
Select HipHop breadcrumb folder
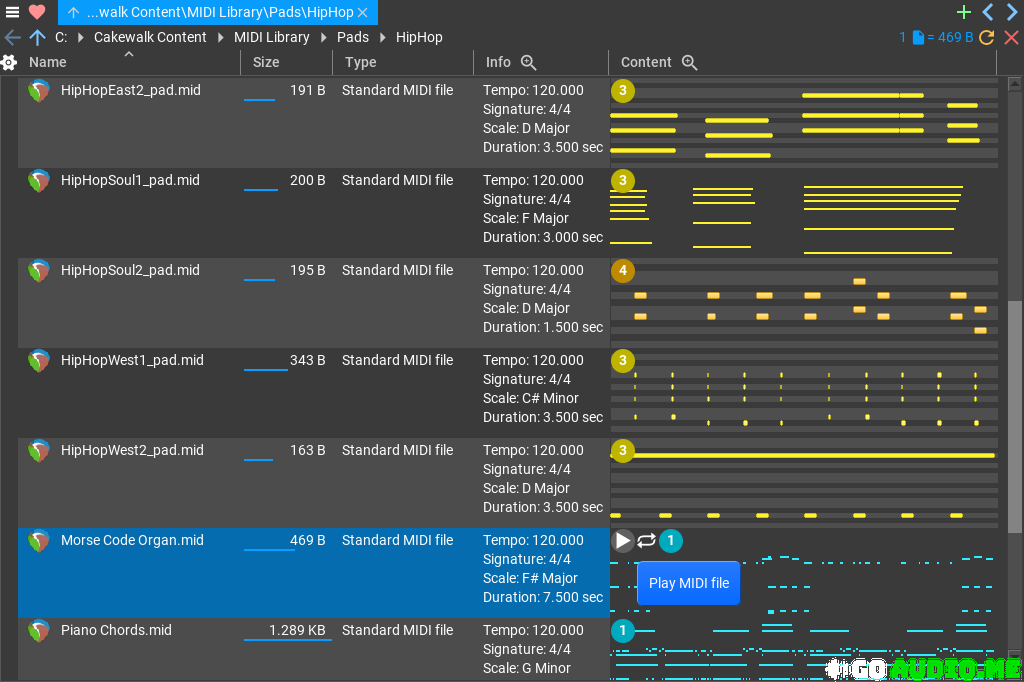(419, 37)
